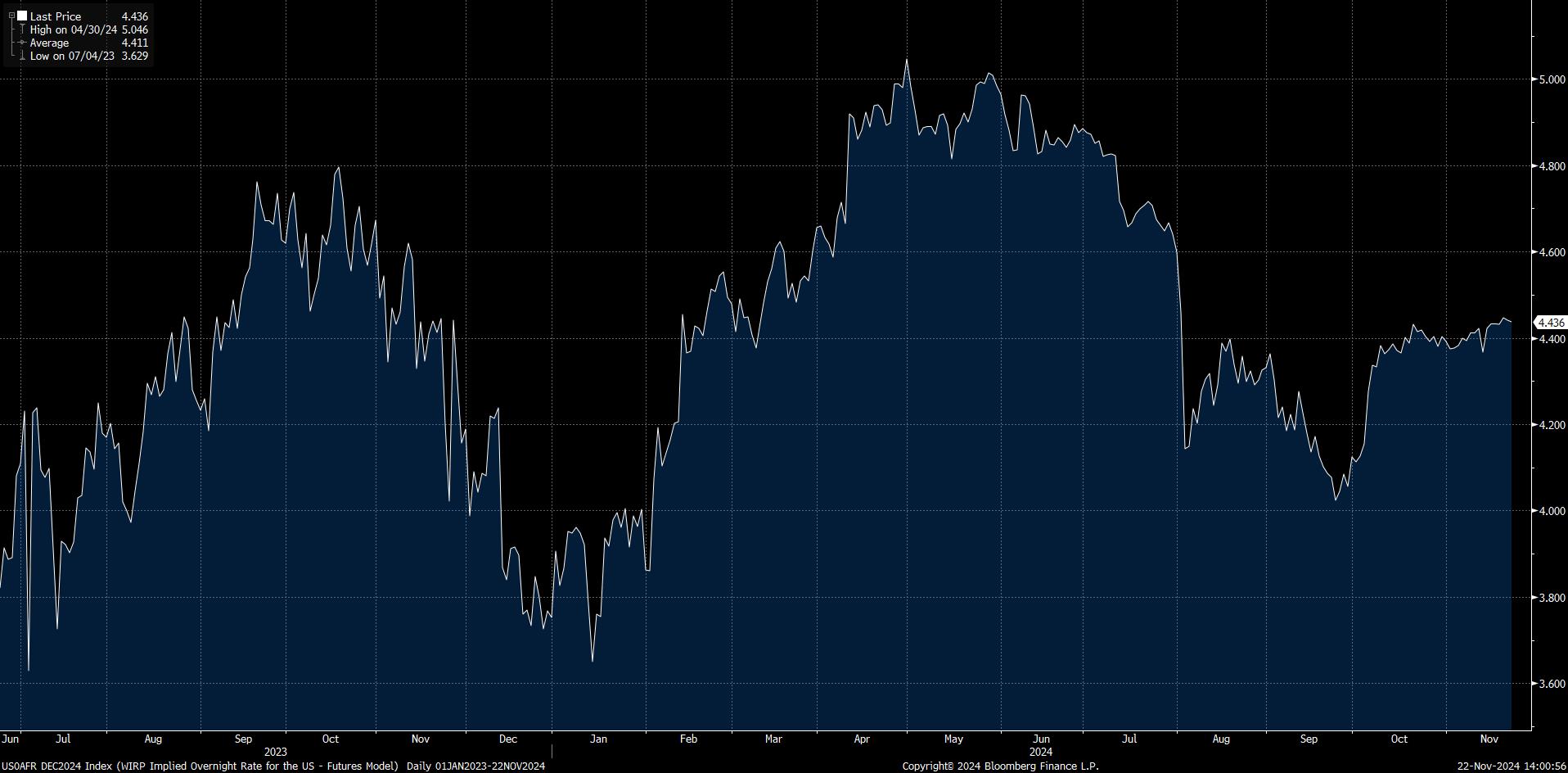Click the white Last Price color swatch
Screen dimensions: 1568x773
[x=22, y=16]
